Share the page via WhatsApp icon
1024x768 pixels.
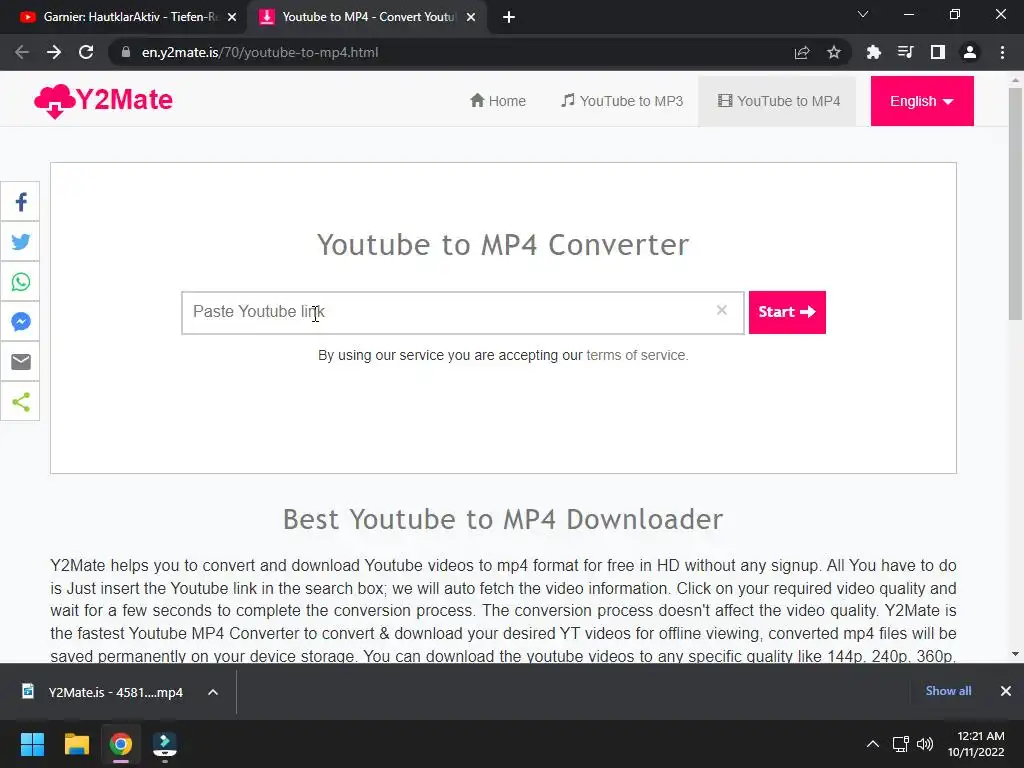click(x=20, y=281)
